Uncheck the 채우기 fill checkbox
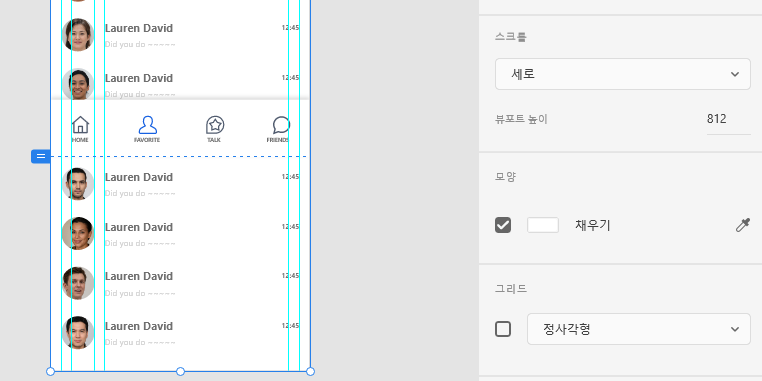Image resolution: width=762 pixels, height=381 pixels. point(503,225)
